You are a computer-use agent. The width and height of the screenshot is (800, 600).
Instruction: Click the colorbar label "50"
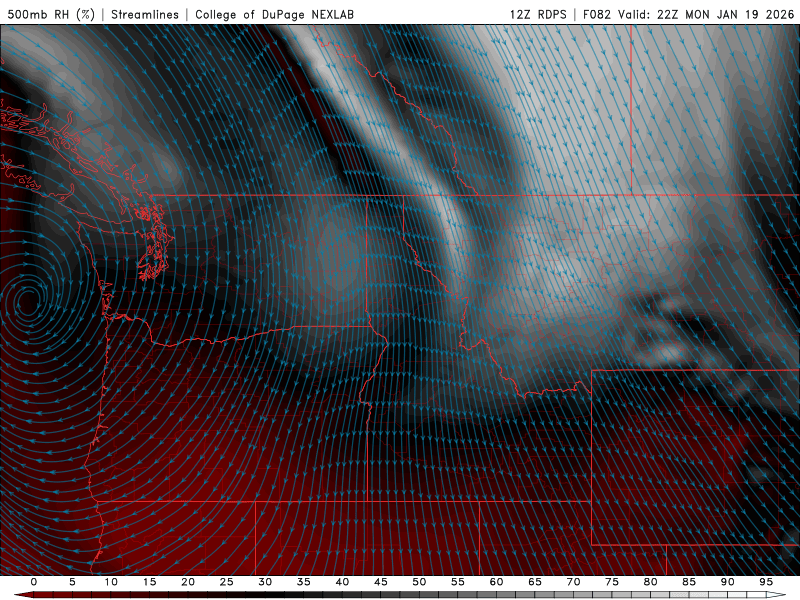pyautogui.click(x=419, y=582)
